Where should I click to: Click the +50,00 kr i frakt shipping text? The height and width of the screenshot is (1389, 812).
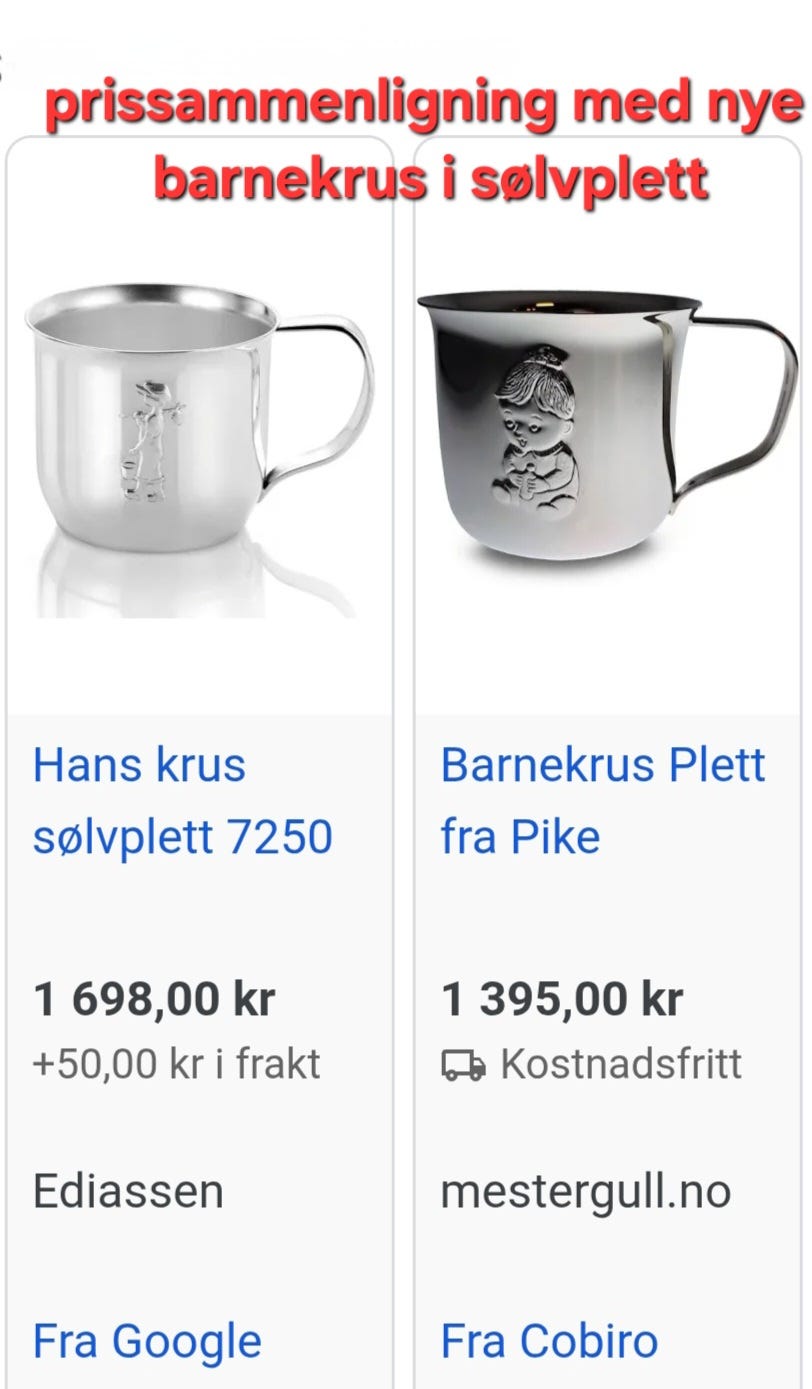click(x=176, y=1064)
